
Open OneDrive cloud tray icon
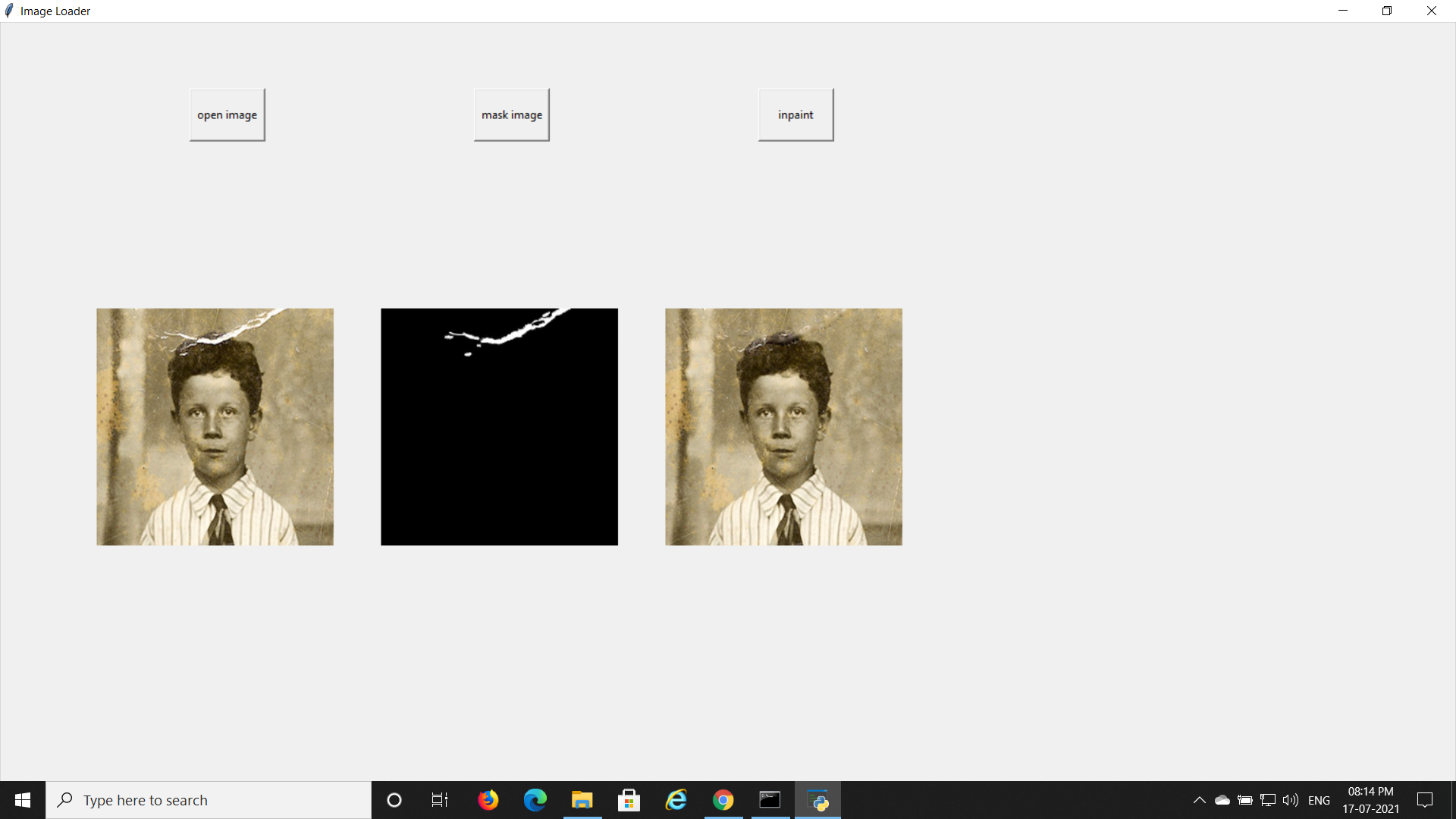(1222, 800)
